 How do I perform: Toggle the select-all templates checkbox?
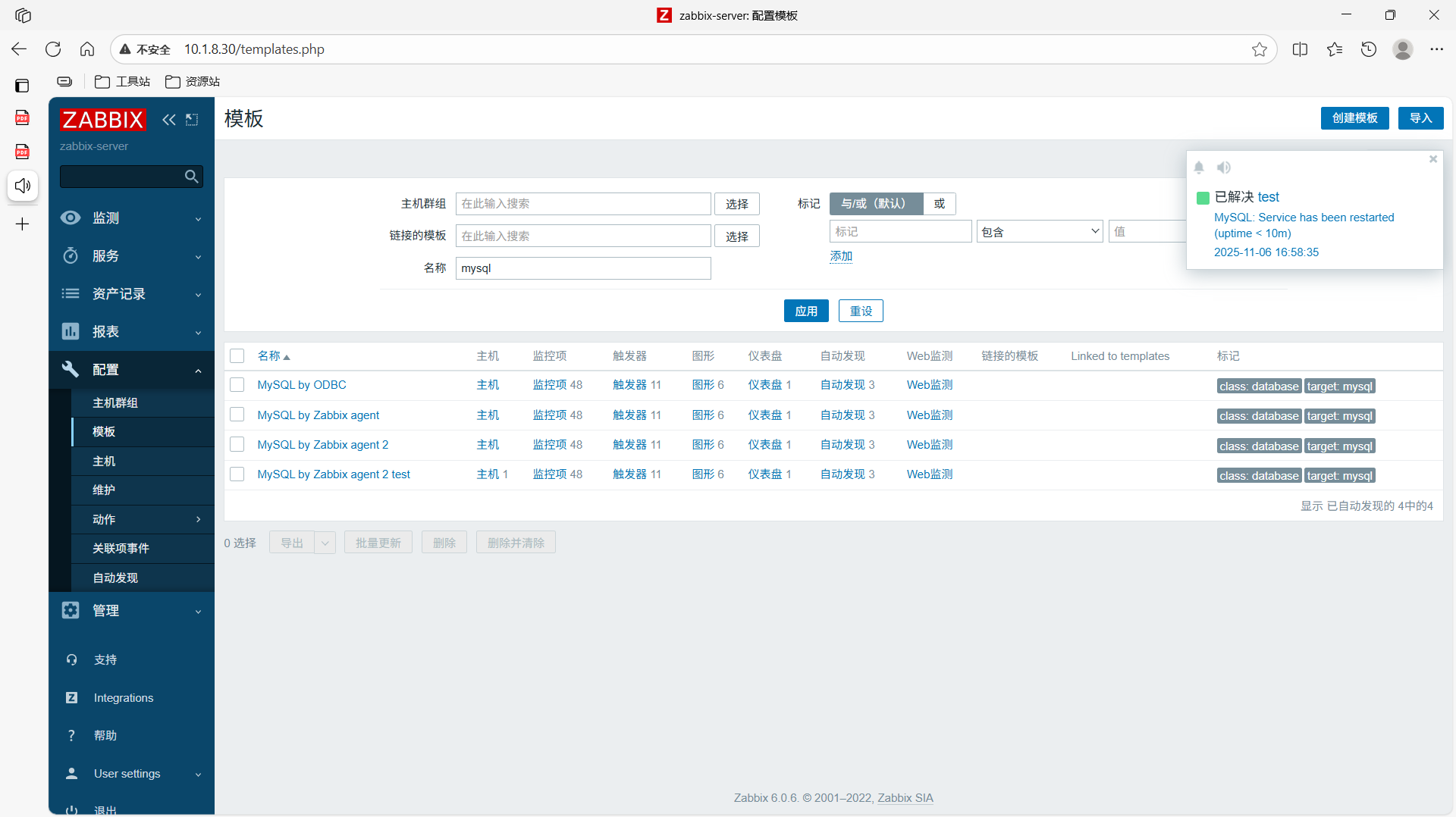tap(237, 356)
